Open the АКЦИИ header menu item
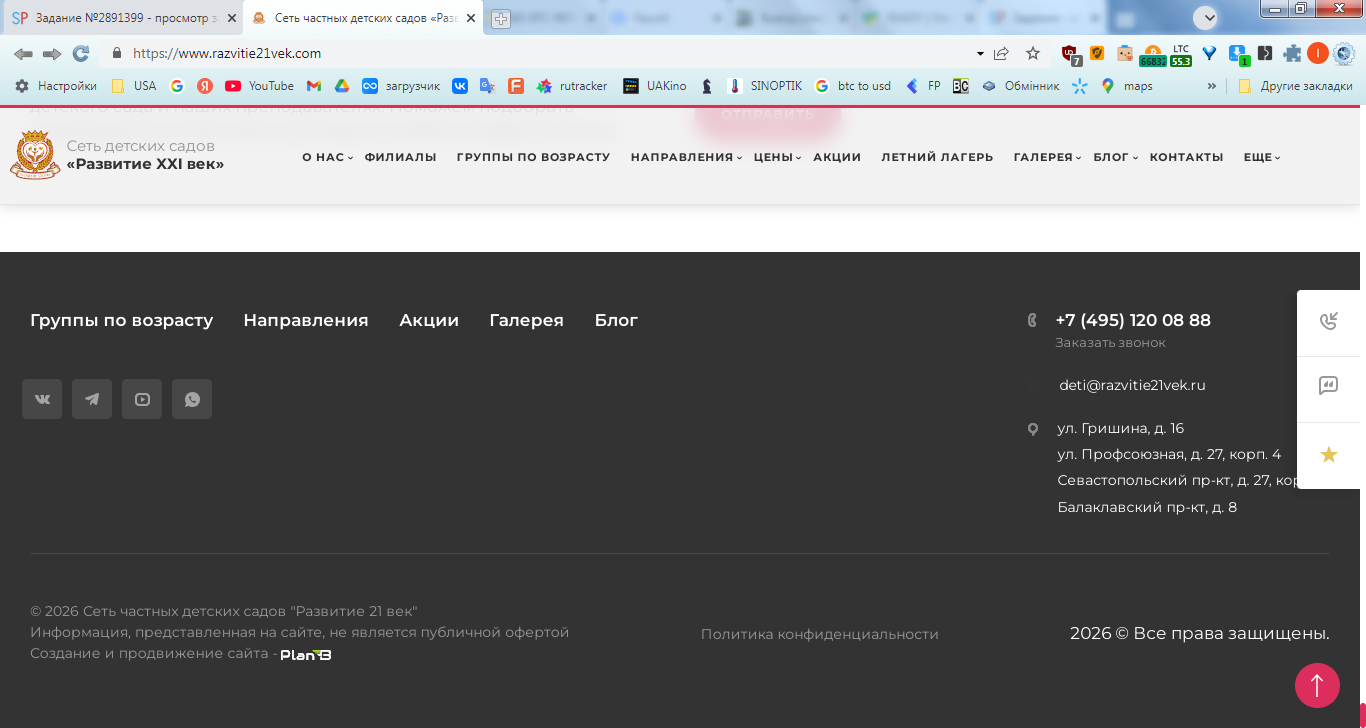Viewport: 1366px width, 728px height. pyautogui.click(x=837, y=157)
